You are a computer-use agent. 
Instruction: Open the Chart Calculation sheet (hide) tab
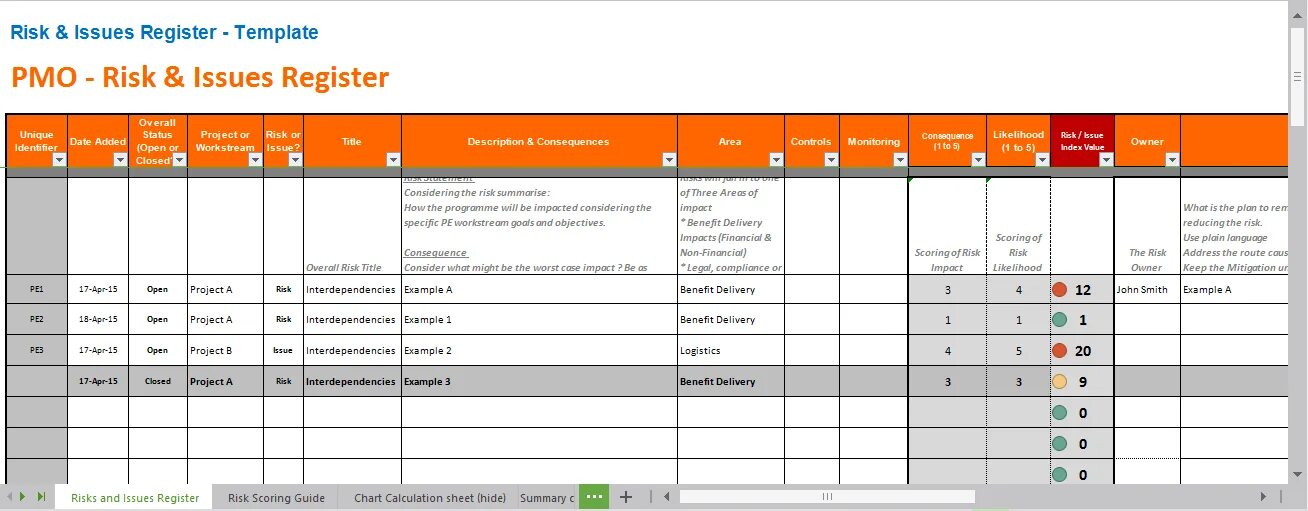tap(430, 498)
